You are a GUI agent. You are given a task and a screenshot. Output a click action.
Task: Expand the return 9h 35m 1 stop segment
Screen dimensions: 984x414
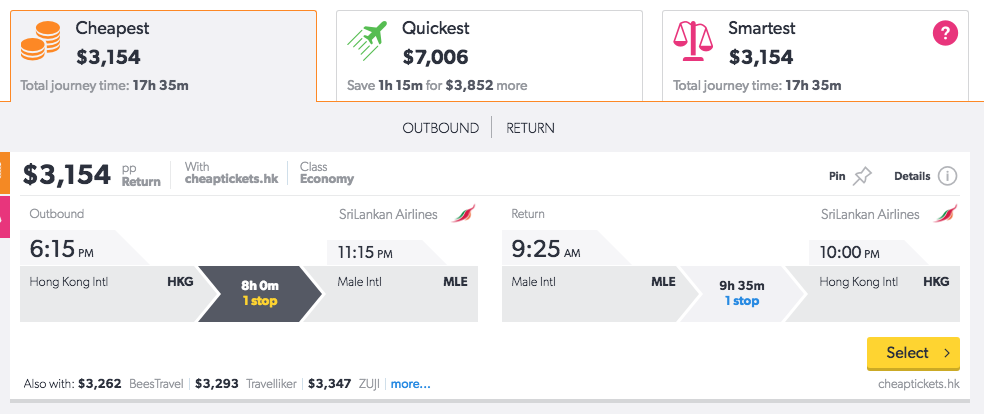click(x=742, y=294)
